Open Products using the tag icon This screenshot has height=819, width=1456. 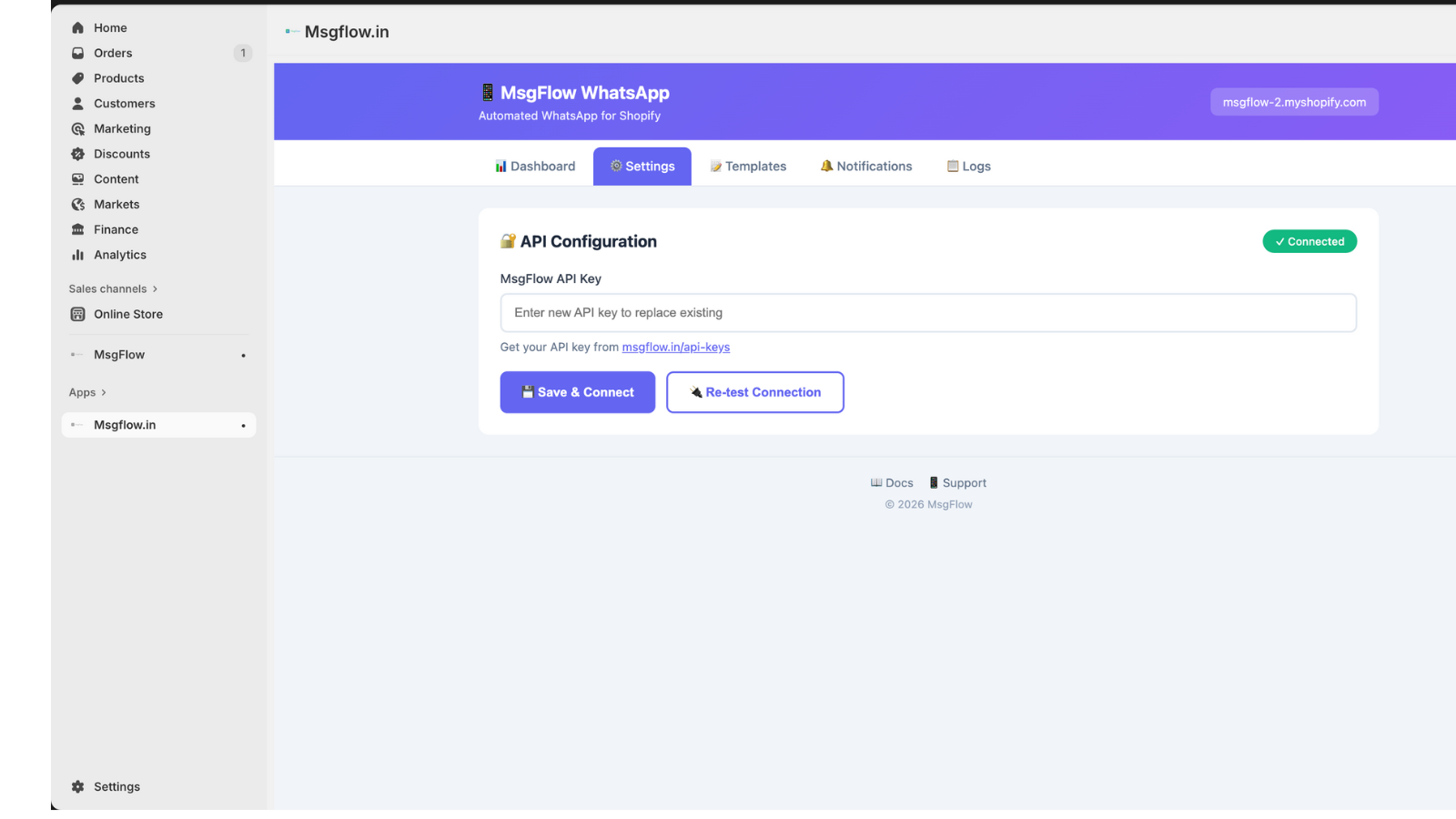78,78
